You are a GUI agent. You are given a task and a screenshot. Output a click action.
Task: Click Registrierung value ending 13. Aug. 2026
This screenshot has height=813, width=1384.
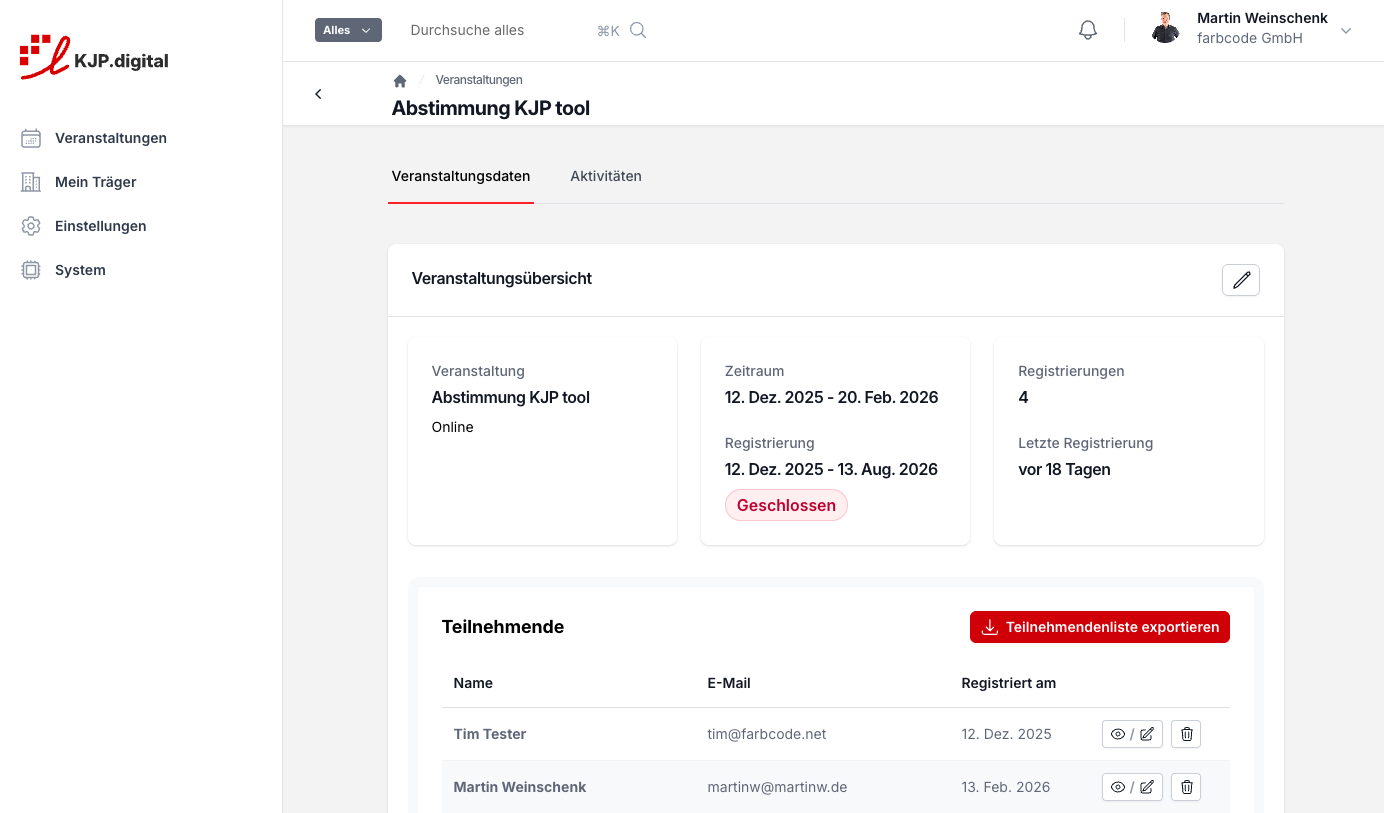click(832, 469)
